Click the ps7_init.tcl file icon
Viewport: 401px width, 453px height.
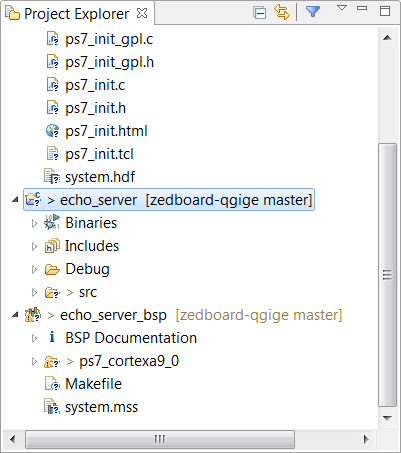tap(53, 154)
